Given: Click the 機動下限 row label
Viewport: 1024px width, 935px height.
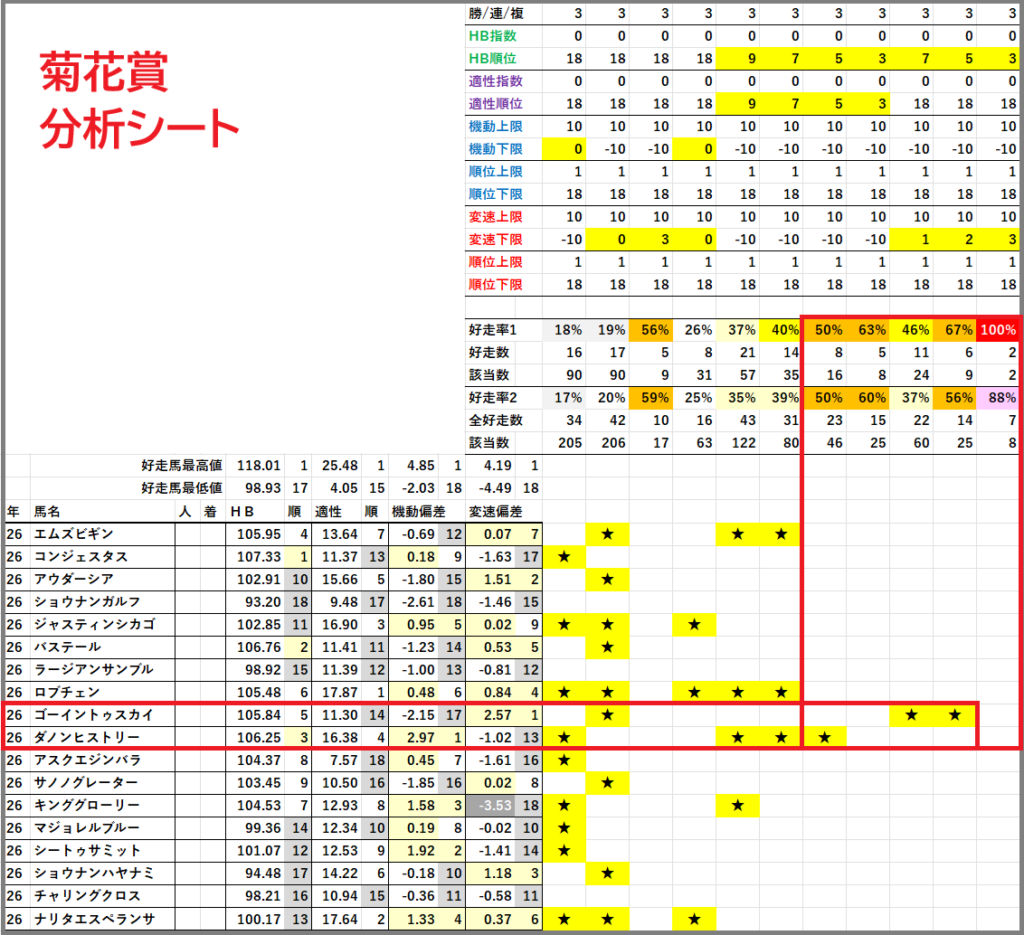Looking at the screenshot, I should [x=495, y=149].
